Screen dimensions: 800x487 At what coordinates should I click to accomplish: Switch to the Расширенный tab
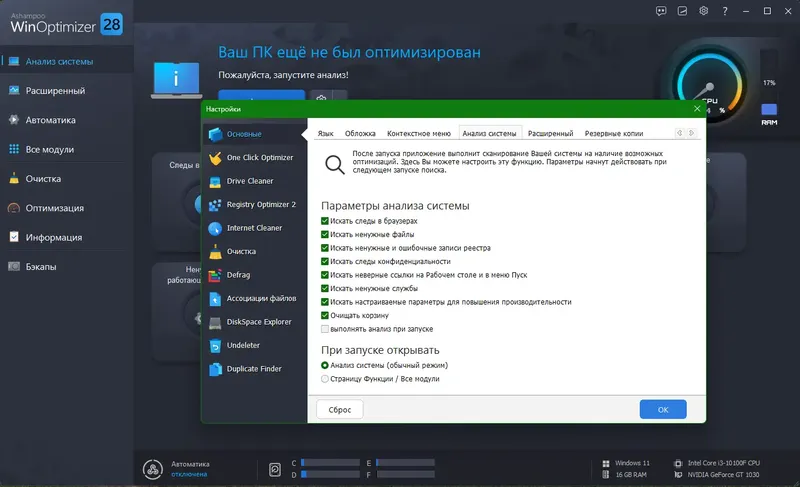[x=551, y=134]
